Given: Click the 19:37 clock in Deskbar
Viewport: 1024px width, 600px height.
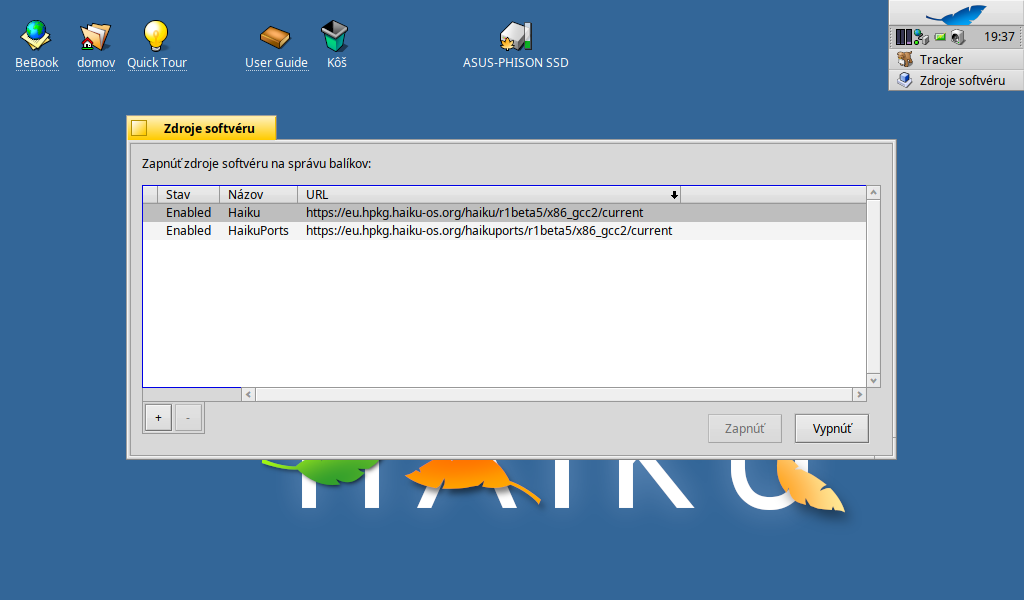Looking at the screenshot, I should [x=999, y=37].
